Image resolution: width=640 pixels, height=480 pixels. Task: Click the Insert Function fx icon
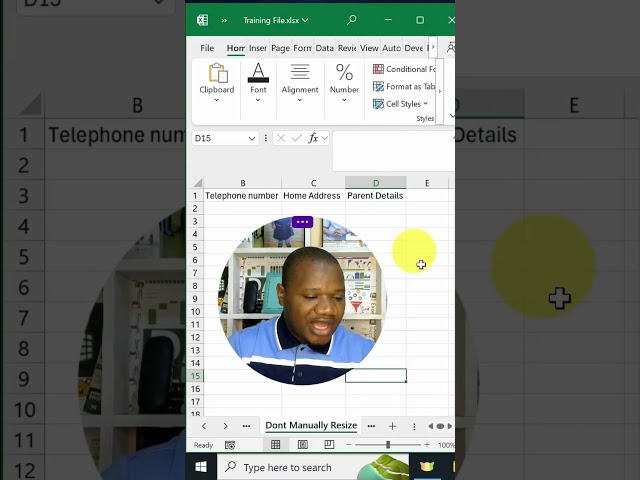tap(313, 138)
